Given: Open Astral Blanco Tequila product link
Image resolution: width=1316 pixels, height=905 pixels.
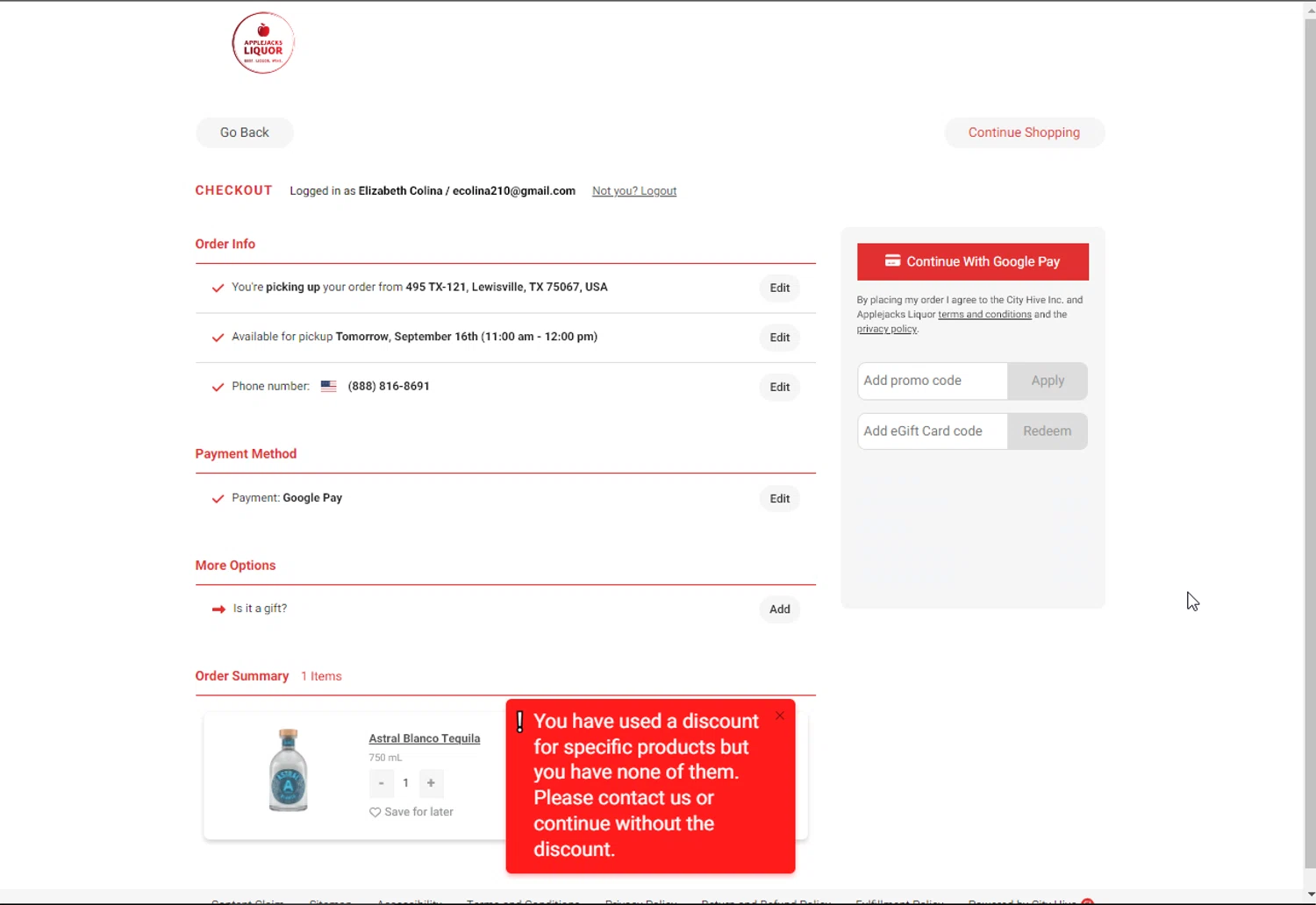Looking at the screenshot, I should (x=425, y=738).
